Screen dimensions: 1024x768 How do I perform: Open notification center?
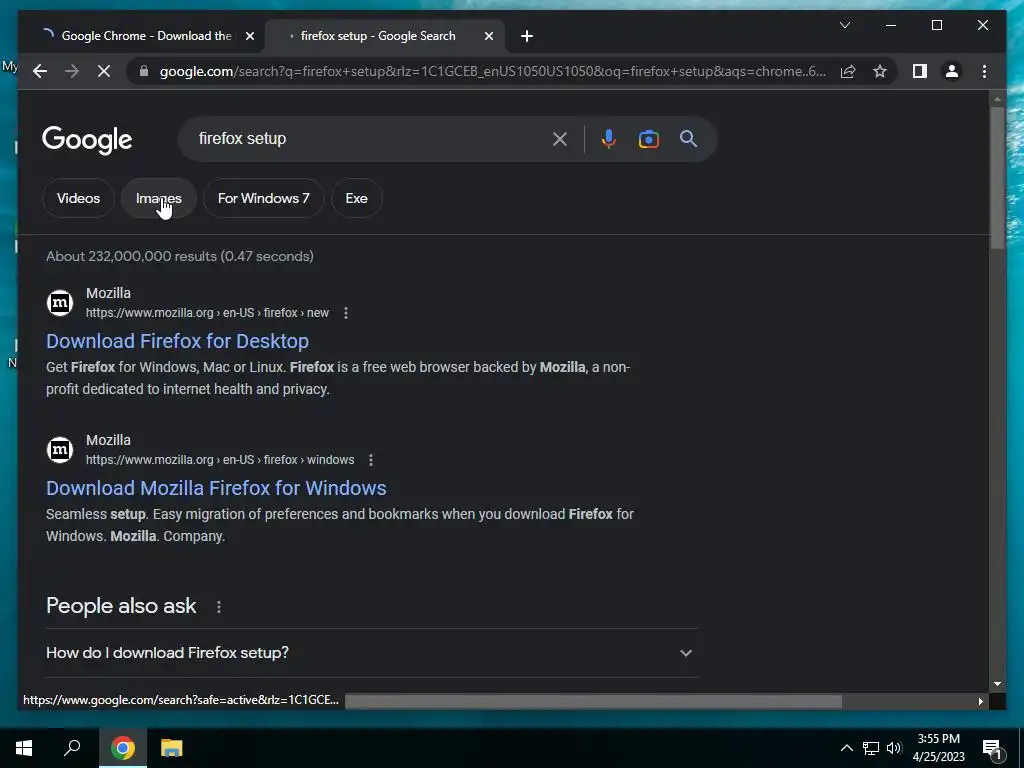(x=993, y=749)
